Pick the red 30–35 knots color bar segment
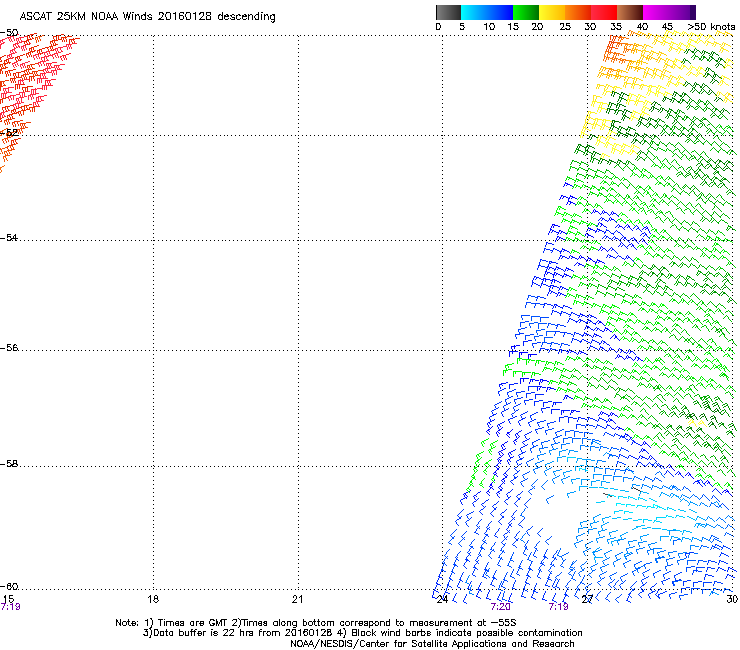 (x=604, y=12)
